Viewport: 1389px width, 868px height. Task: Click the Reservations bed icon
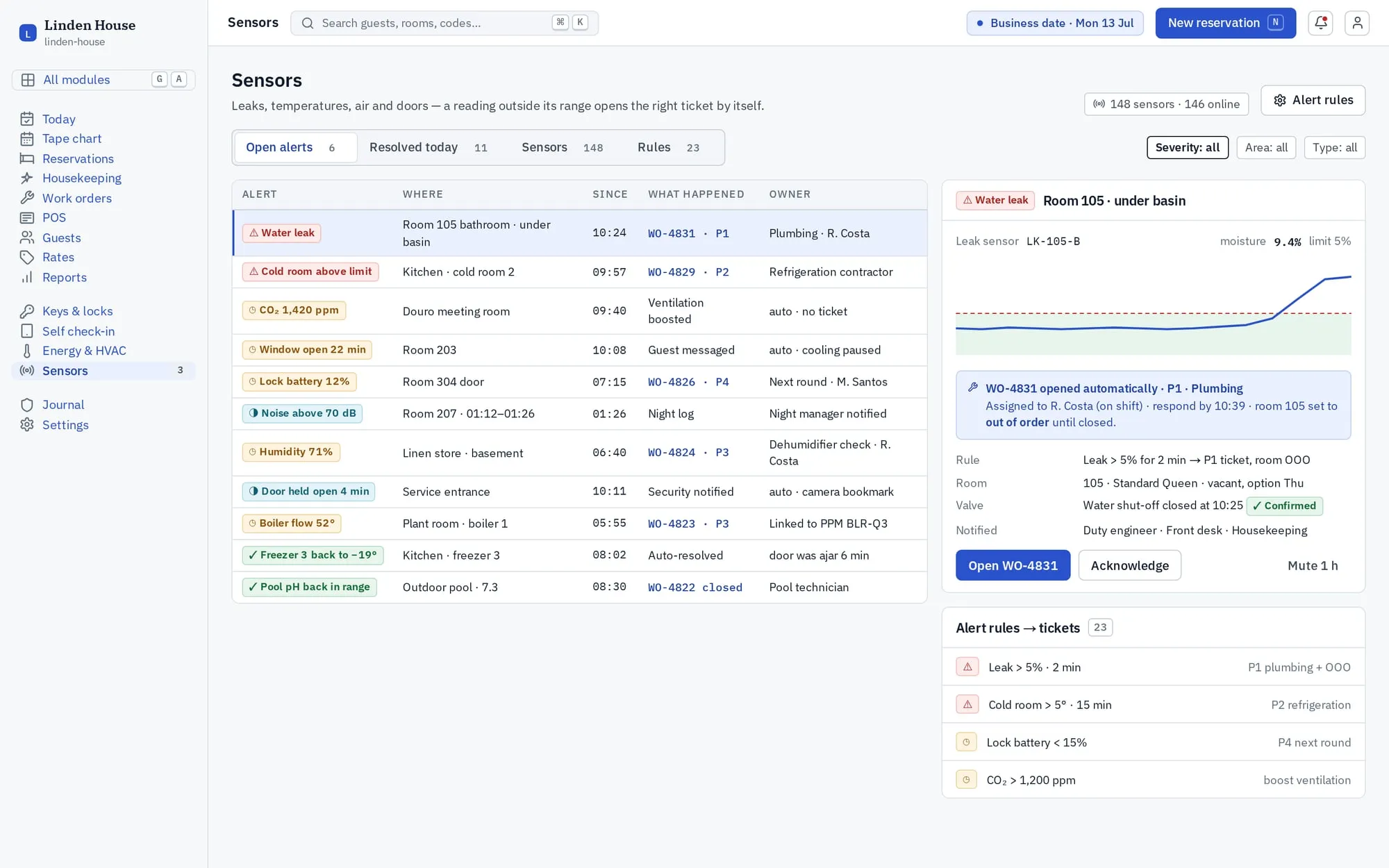pyautogui.click(x=27, y=158)
